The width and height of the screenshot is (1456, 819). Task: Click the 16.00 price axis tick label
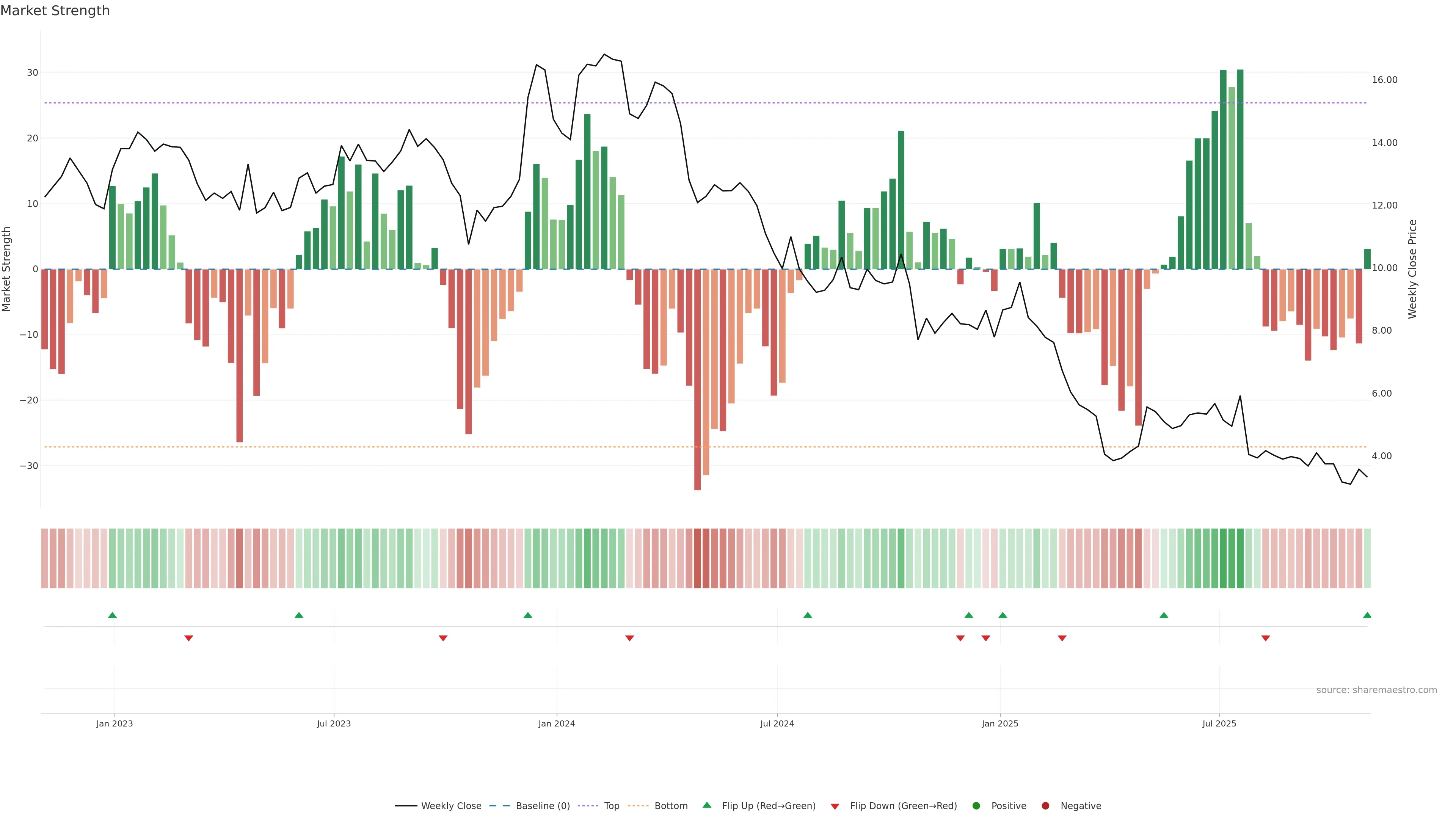tap(1384, 80)
